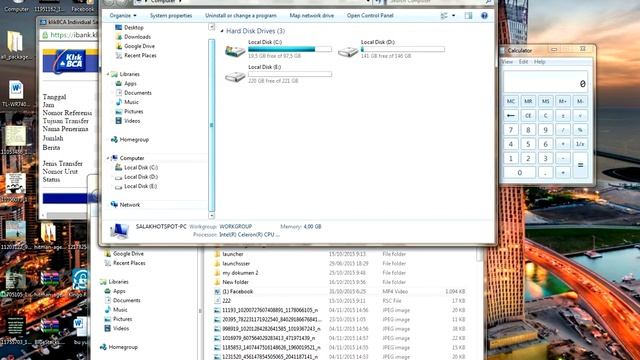Click the change view icon
Viewport: 640px width, 360px height.
(444, 16)
